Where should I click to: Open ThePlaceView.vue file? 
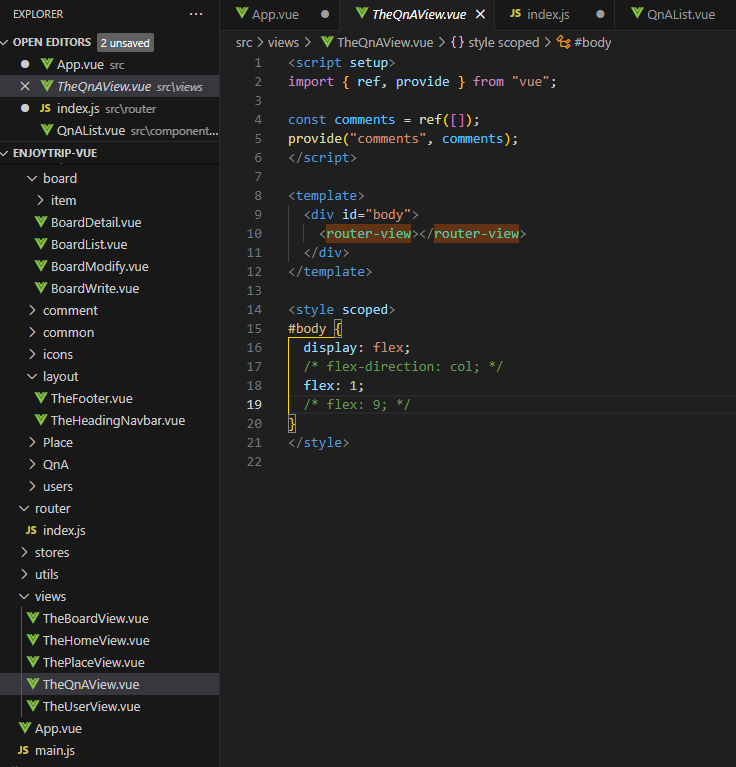110,663
